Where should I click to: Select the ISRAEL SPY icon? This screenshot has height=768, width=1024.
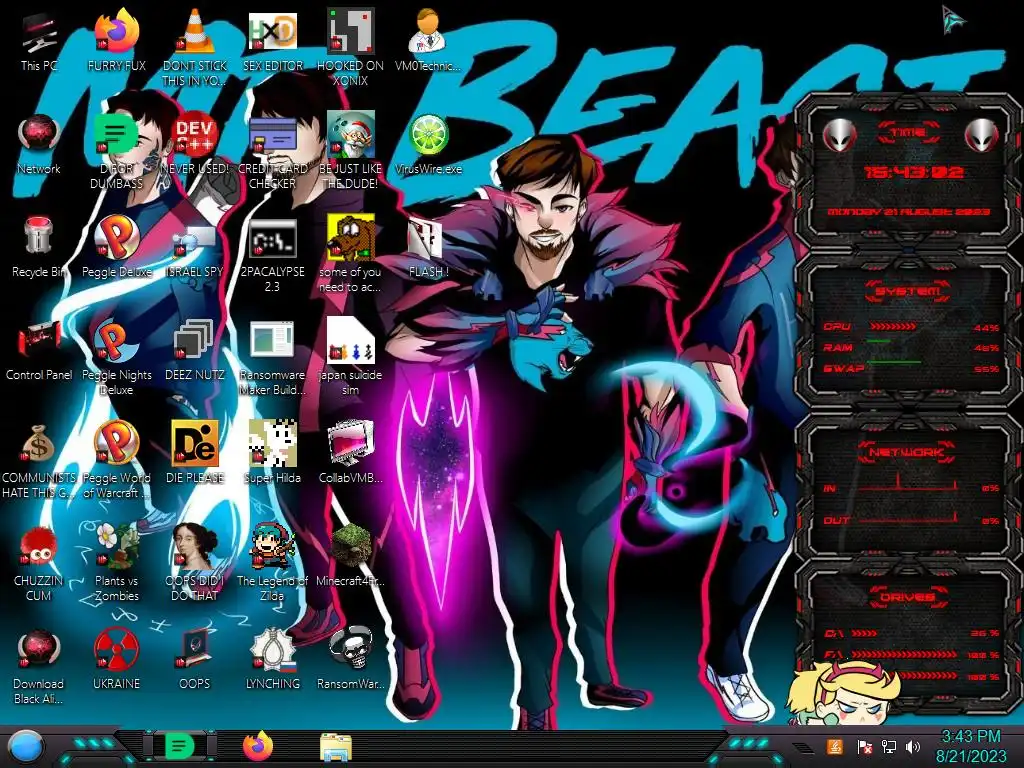point(195,242)
